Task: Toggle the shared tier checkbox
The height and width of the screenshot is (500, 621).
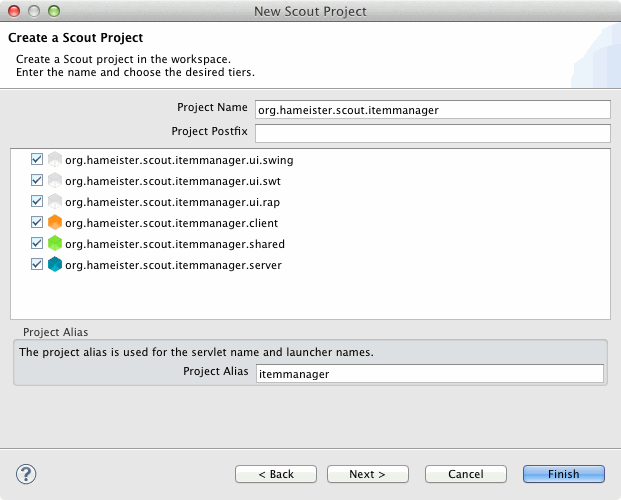Action: (x=37, y=243)
